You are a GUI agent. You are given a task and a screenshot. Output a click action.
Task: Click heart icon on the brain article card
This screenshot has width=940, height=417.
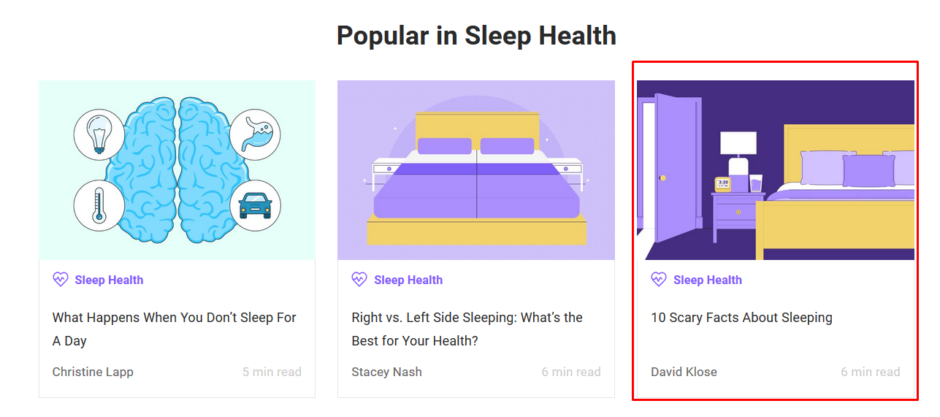[60, 280]
